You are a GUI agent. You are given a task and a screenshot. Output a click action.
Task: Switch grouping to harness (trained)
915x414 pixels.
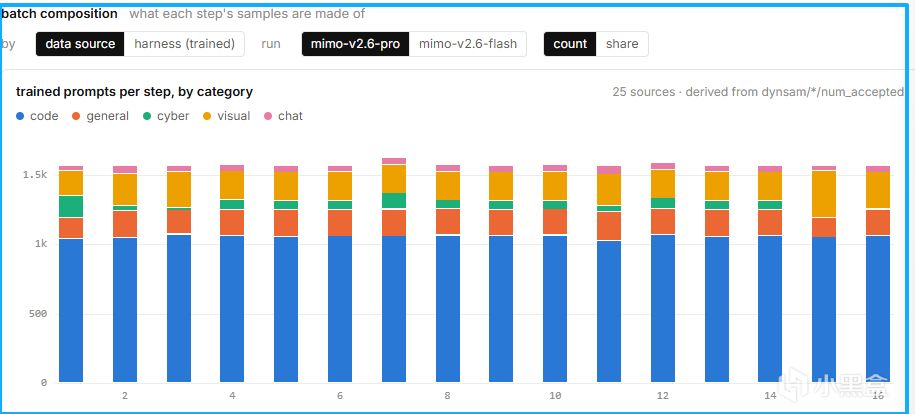pos(184,44)
